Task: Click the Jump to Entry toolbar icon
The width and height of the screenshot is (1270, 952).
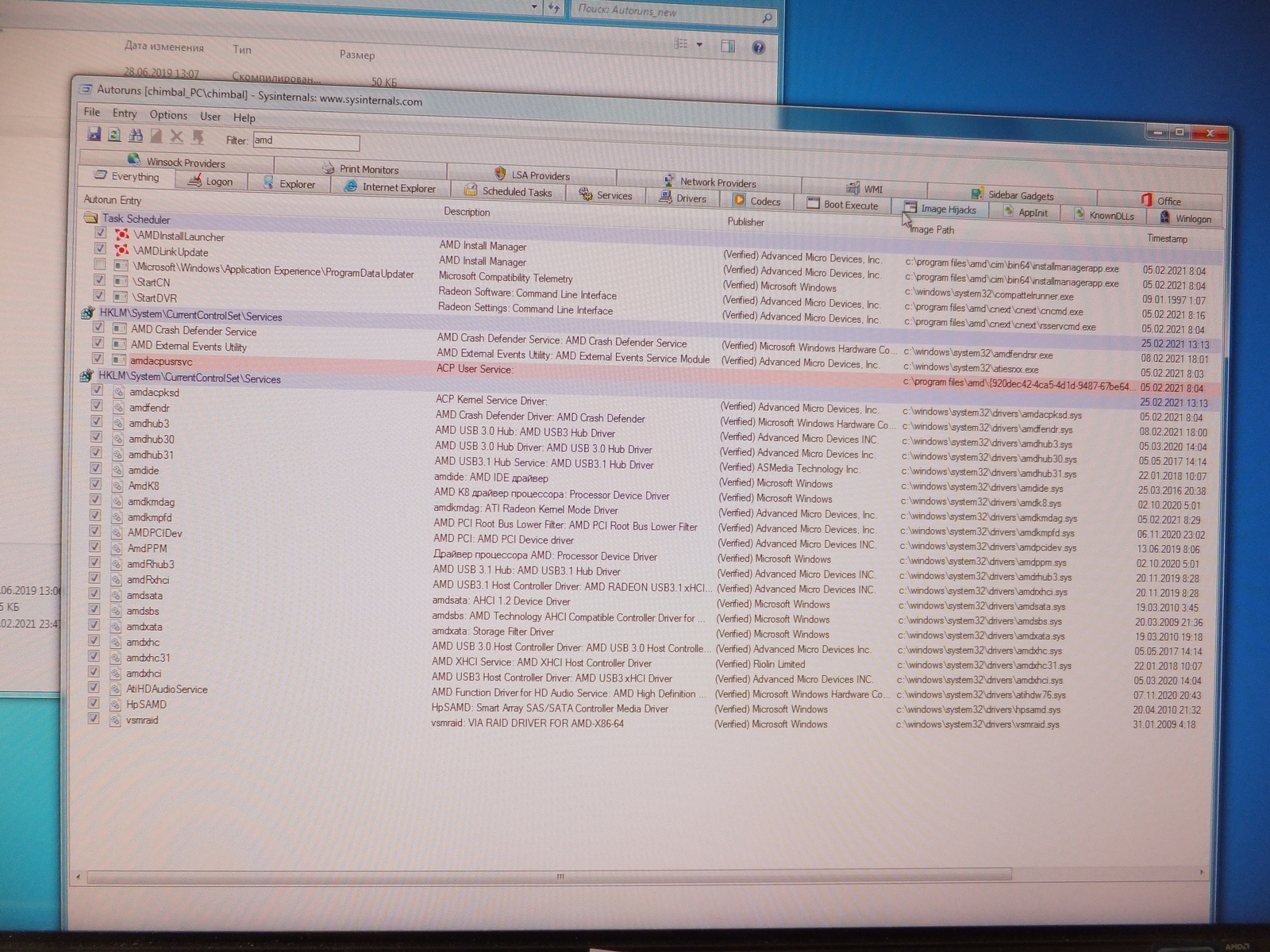Action: tap(198, 137)
